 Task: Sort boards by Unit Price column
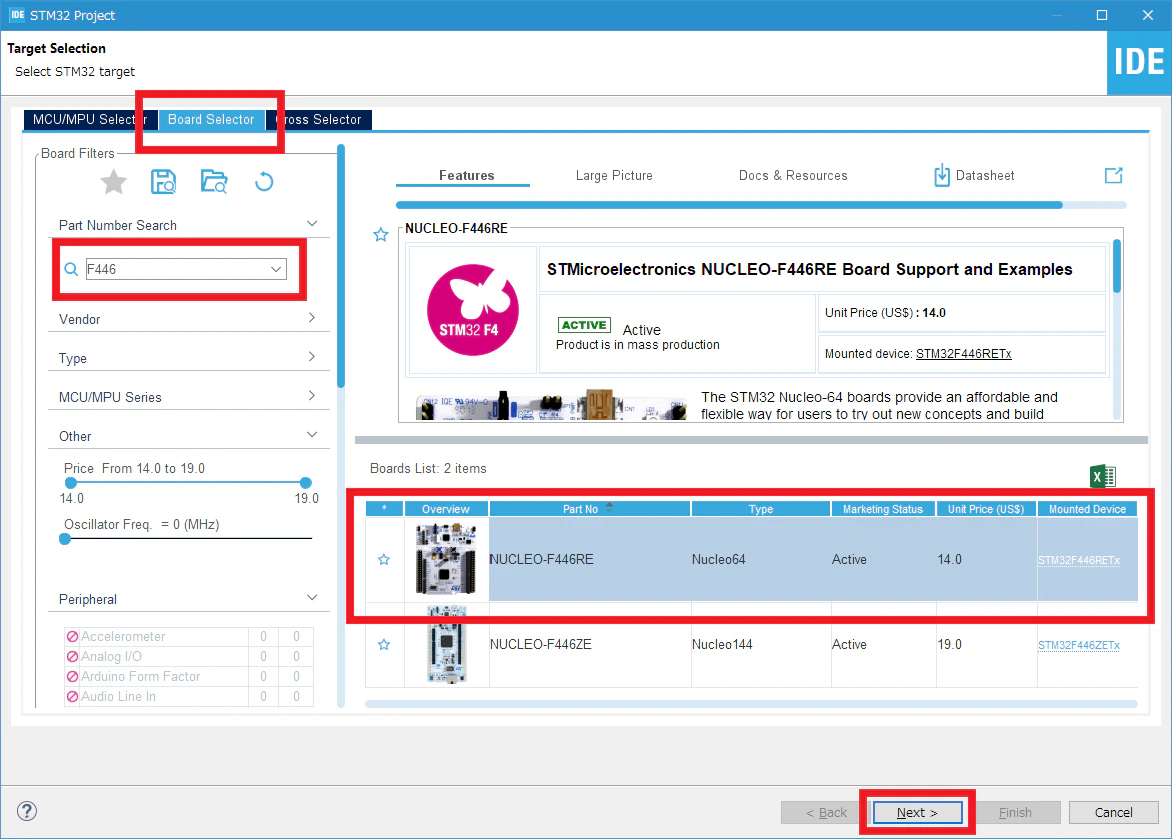[x=986, y=509]
